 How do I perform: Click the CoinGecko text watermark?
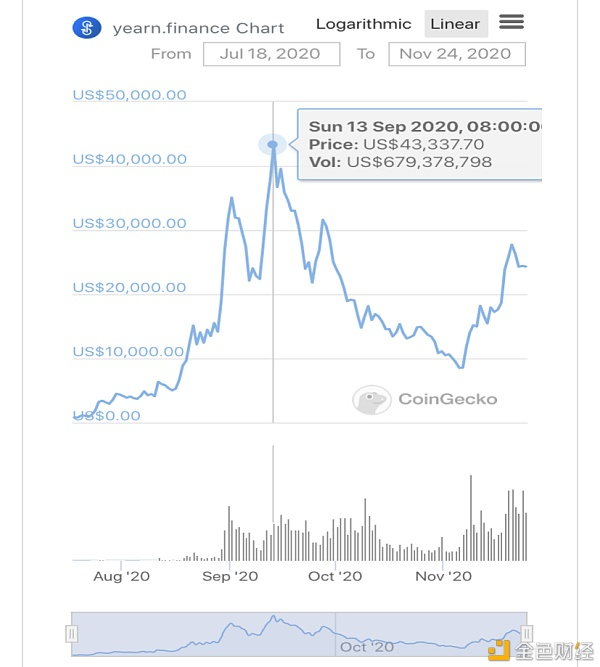[447, 399]
